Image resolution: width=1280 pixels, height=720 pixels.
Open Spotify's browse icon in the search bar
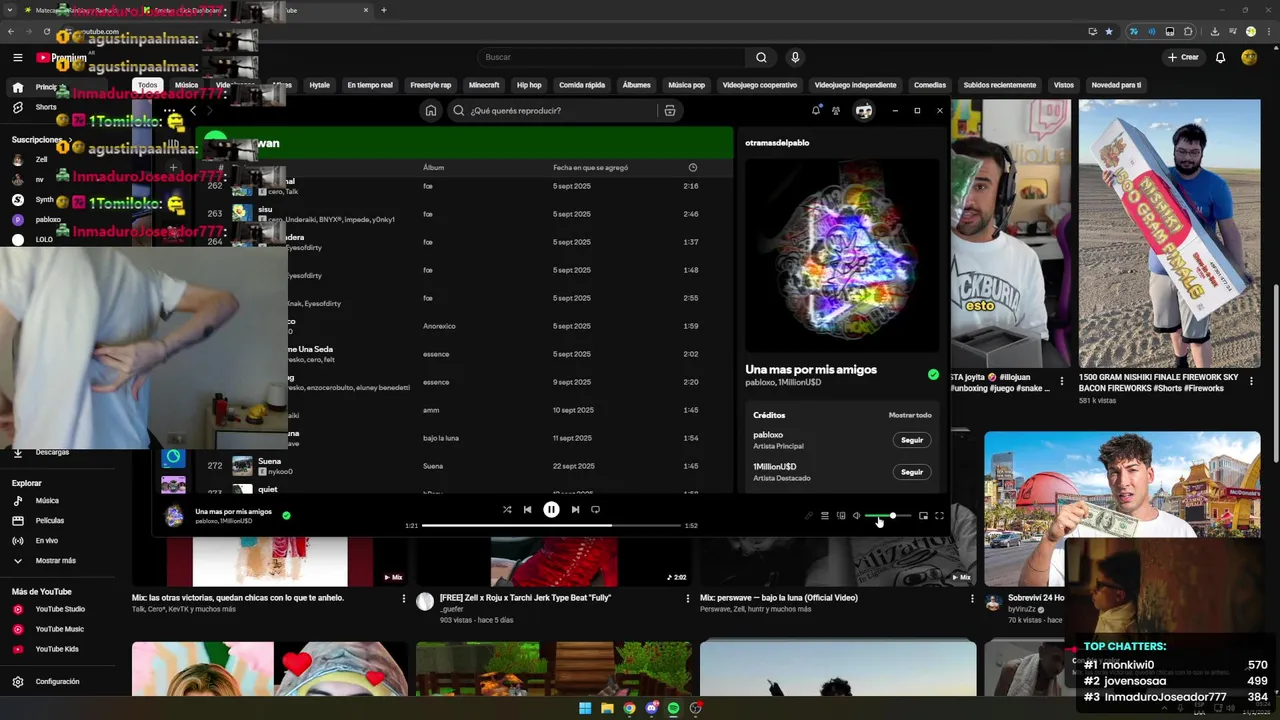pos(670,110)
